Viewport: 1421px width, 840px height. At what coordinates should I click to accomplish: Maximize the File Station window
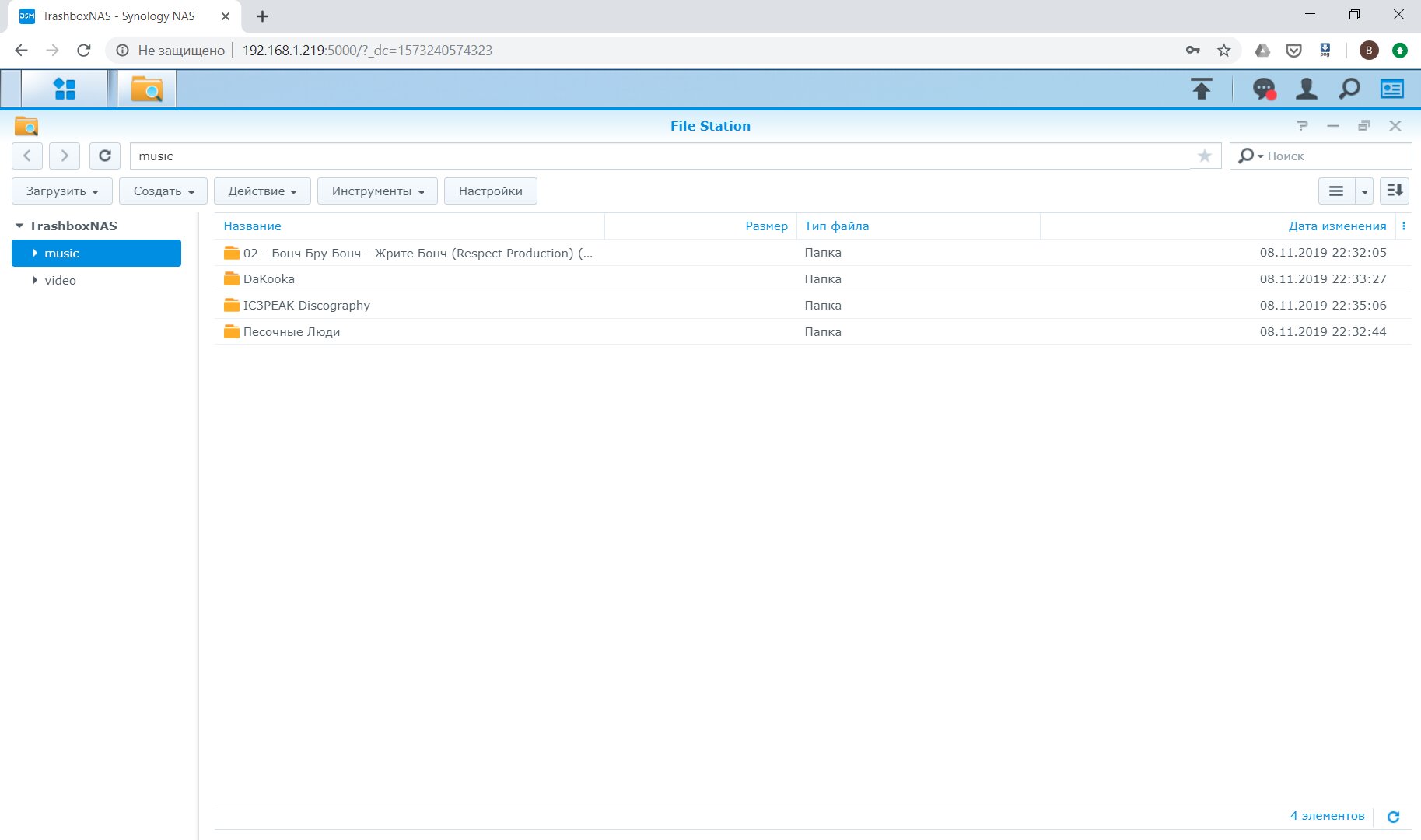(x=1364, y=126)
